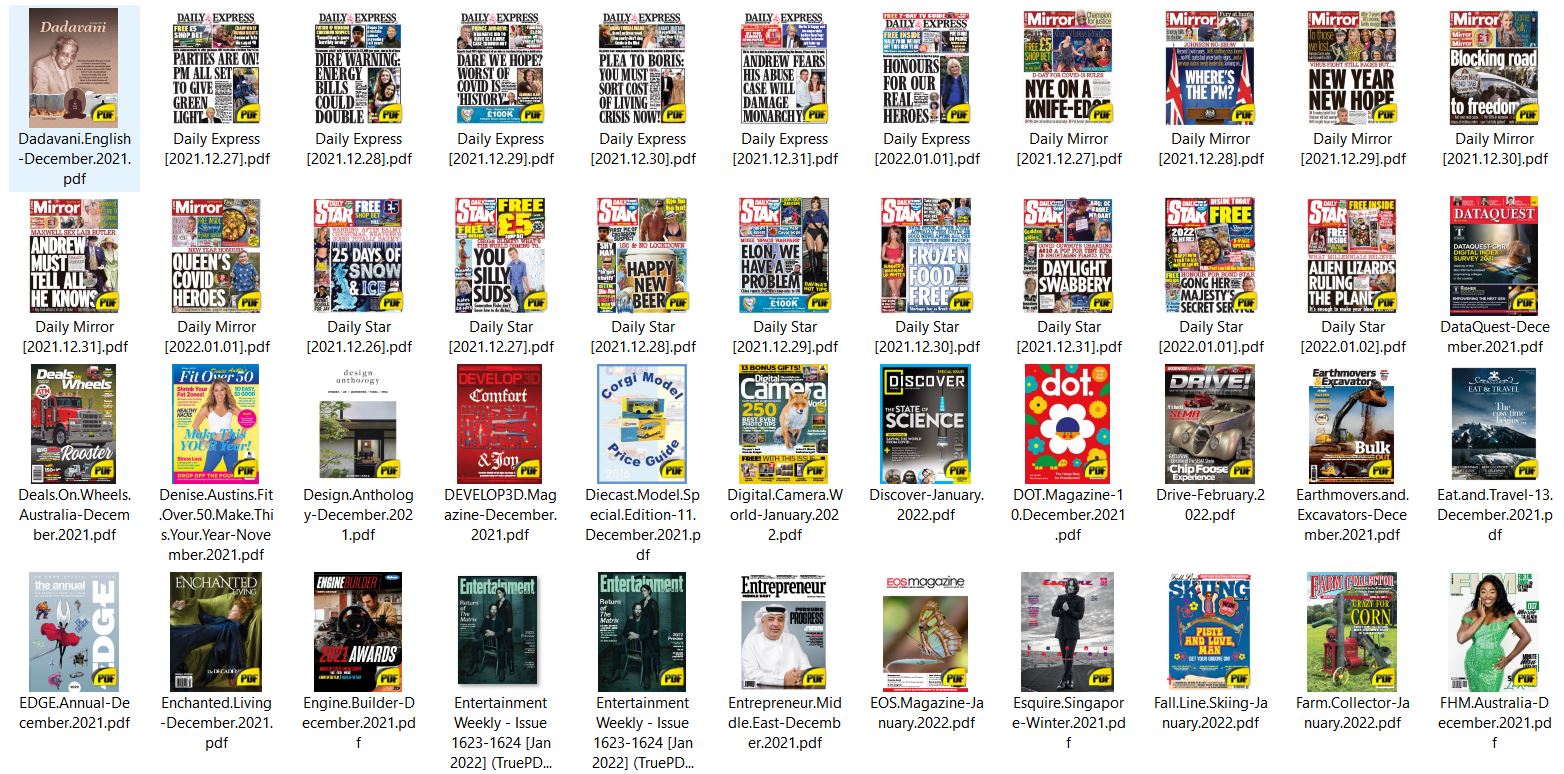The width and height of the screenshot is (1564, 774).
Task: Click Daily Star 2022.01.01 PDF thumbnail
Action: (1210, 255)
